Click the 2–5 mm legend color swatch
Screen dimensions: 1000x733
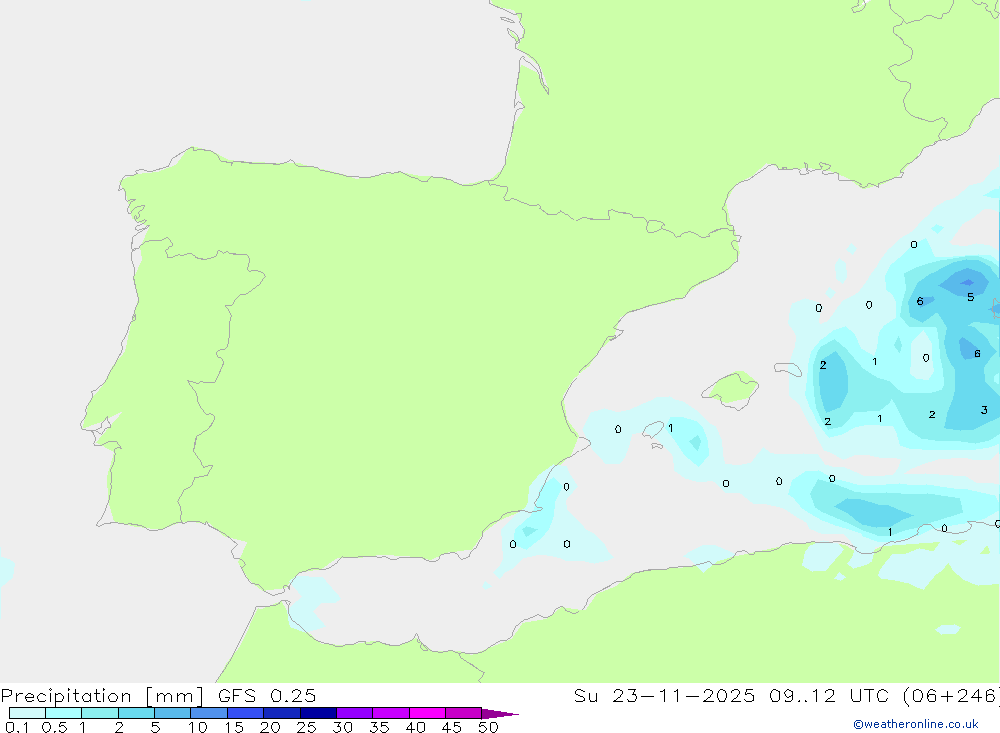coord(136,713)
